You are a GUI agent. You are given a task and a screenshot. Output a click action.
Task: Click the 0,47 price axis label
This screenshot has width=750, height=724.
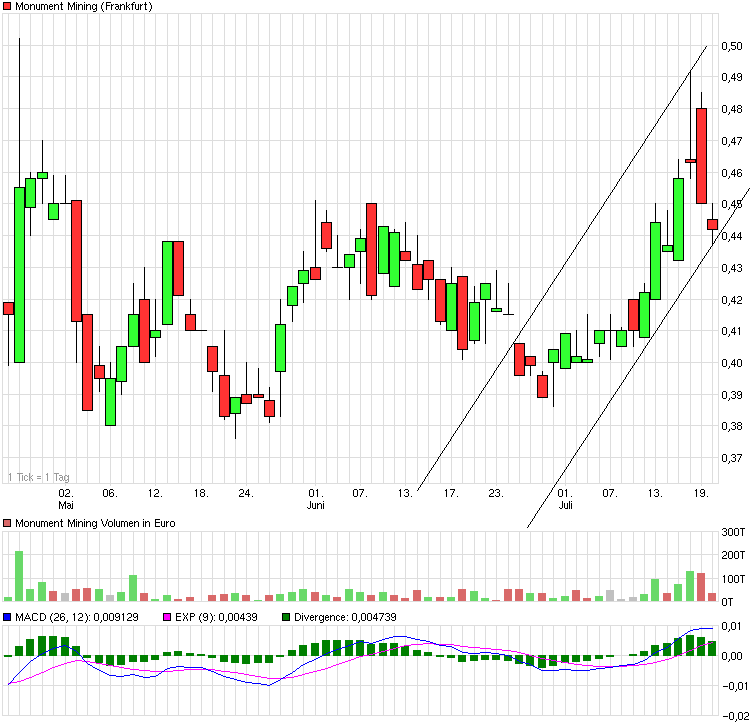[x=732, y=141]
